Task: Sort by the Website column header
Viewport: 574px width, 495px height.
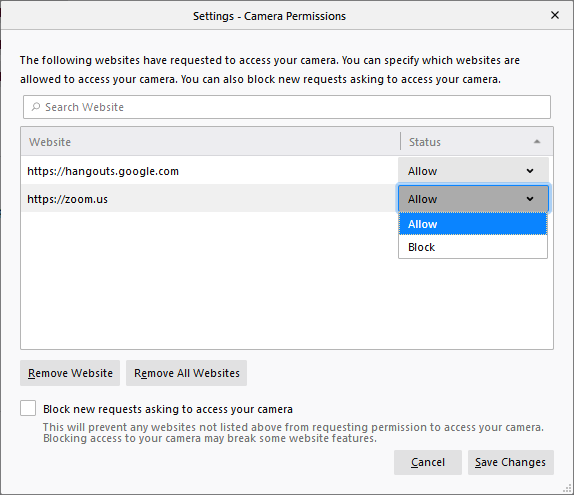Action: (210, 142)
